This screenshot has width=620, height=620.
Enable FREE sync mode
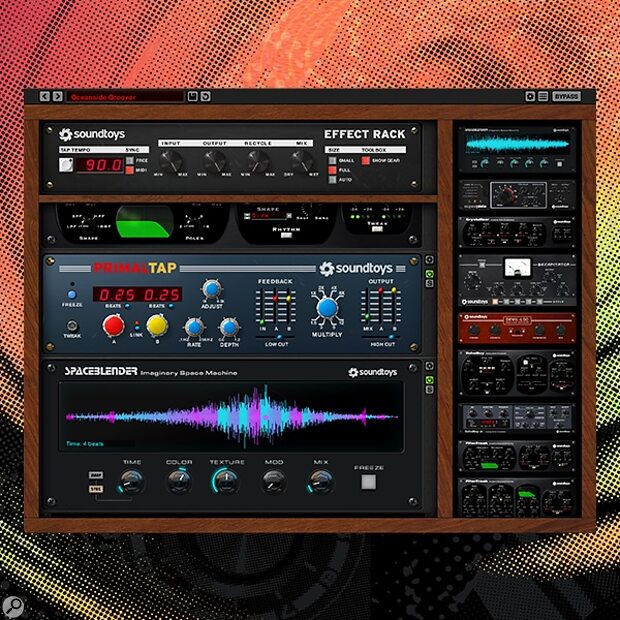point(130,161)
